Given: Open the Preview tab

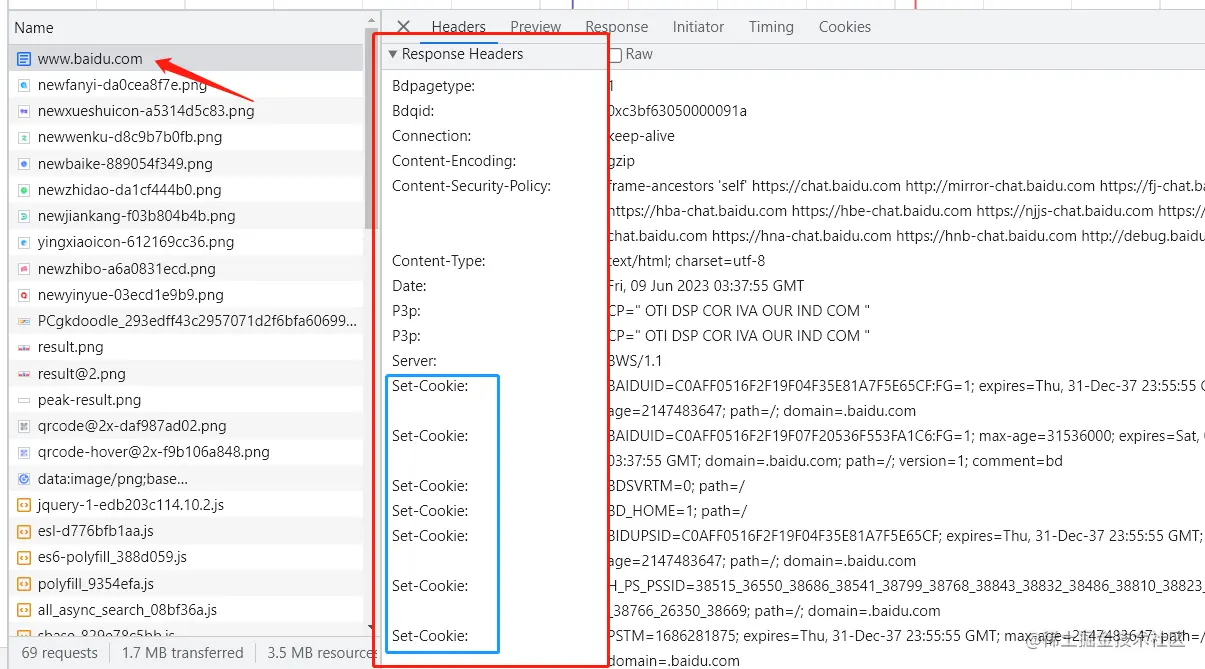Looking at the screenshot, I should click(x=536, y=27).
